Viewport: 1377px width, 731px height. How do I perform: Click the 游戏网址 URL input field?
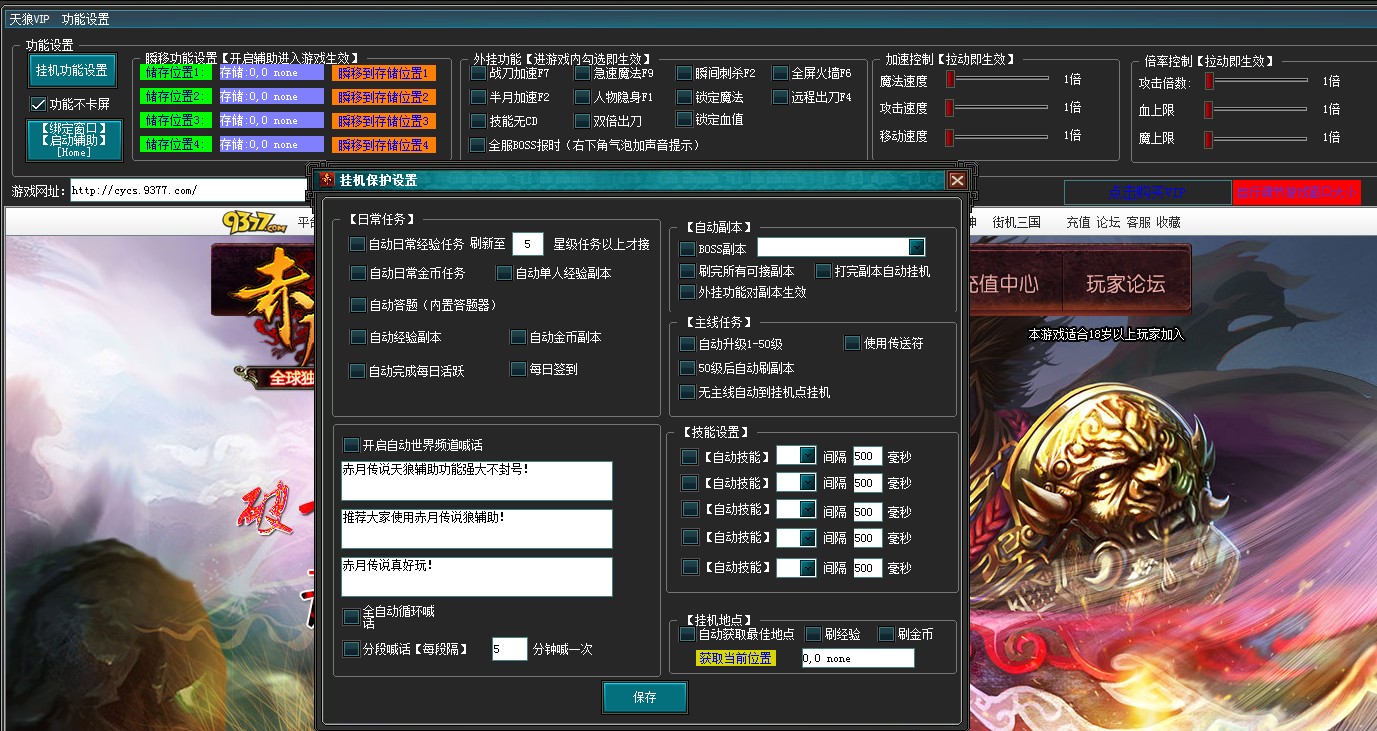coord(189,190)
